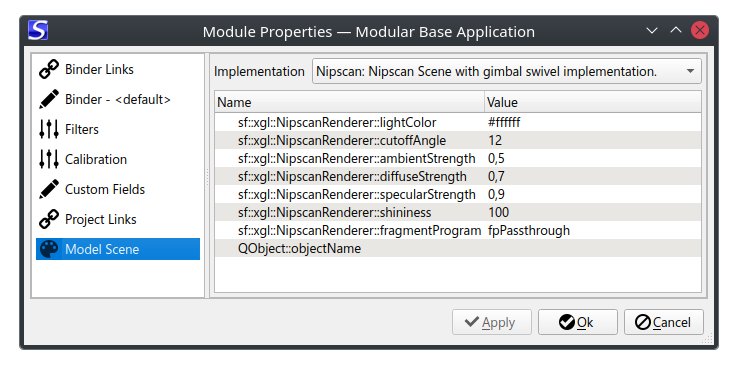The image size is (738, 373).
Task: Select the cutoffAngle property name
Action: [x=342, y=140]
